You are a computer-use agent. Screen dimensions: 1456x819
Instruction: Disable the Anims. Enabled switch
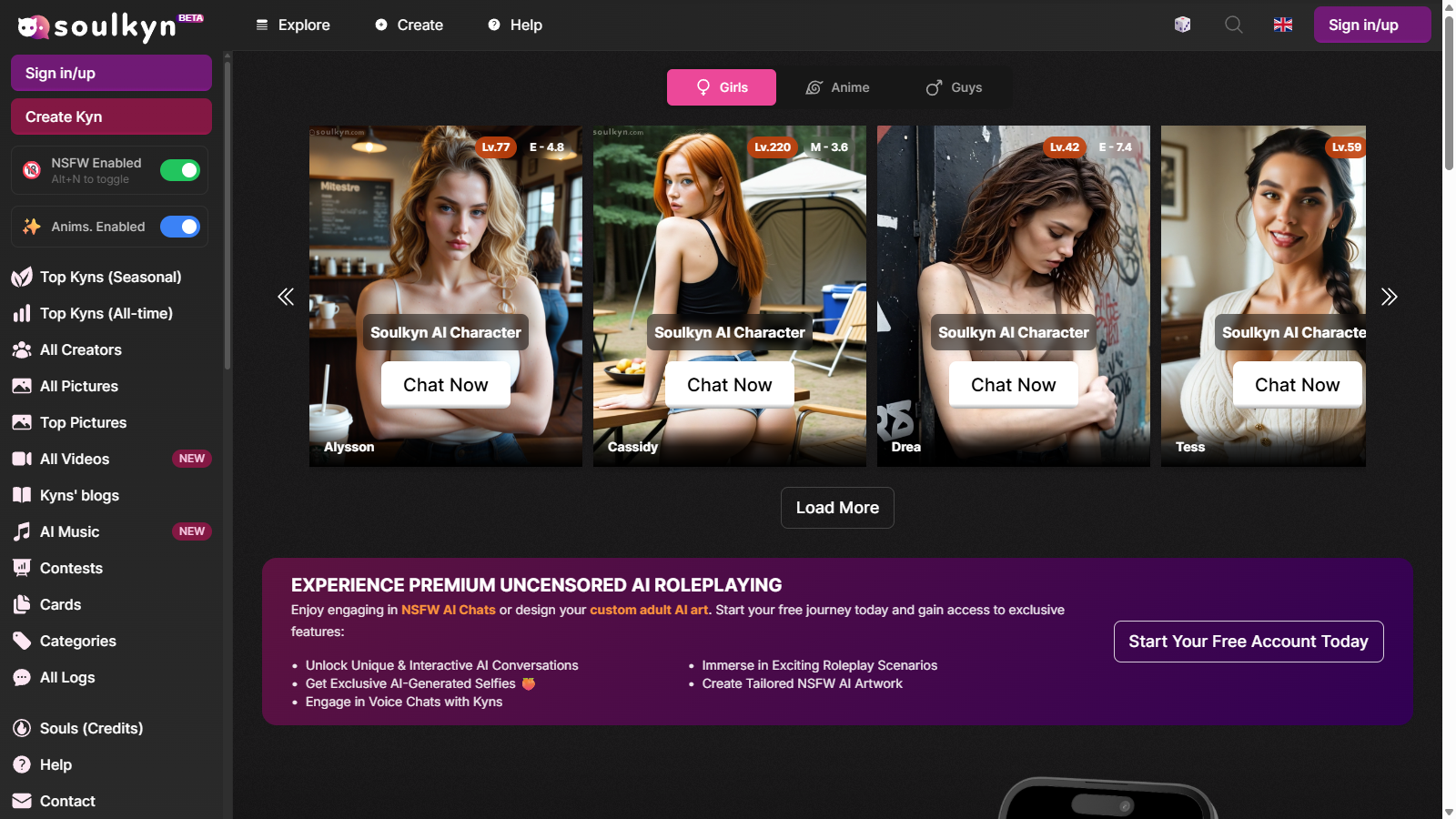coord(181,227)
